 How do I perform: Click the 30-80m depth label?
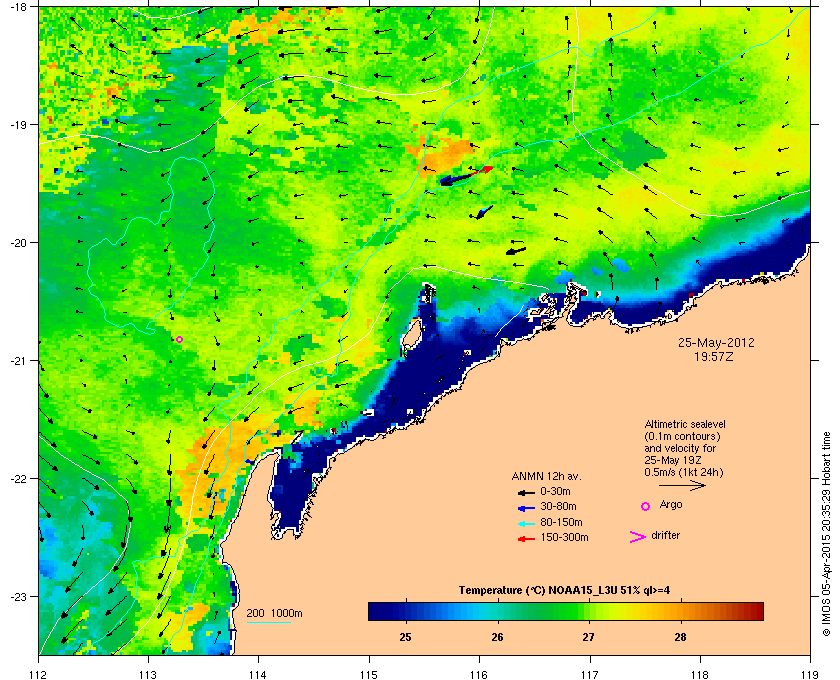tap(558, 506)
